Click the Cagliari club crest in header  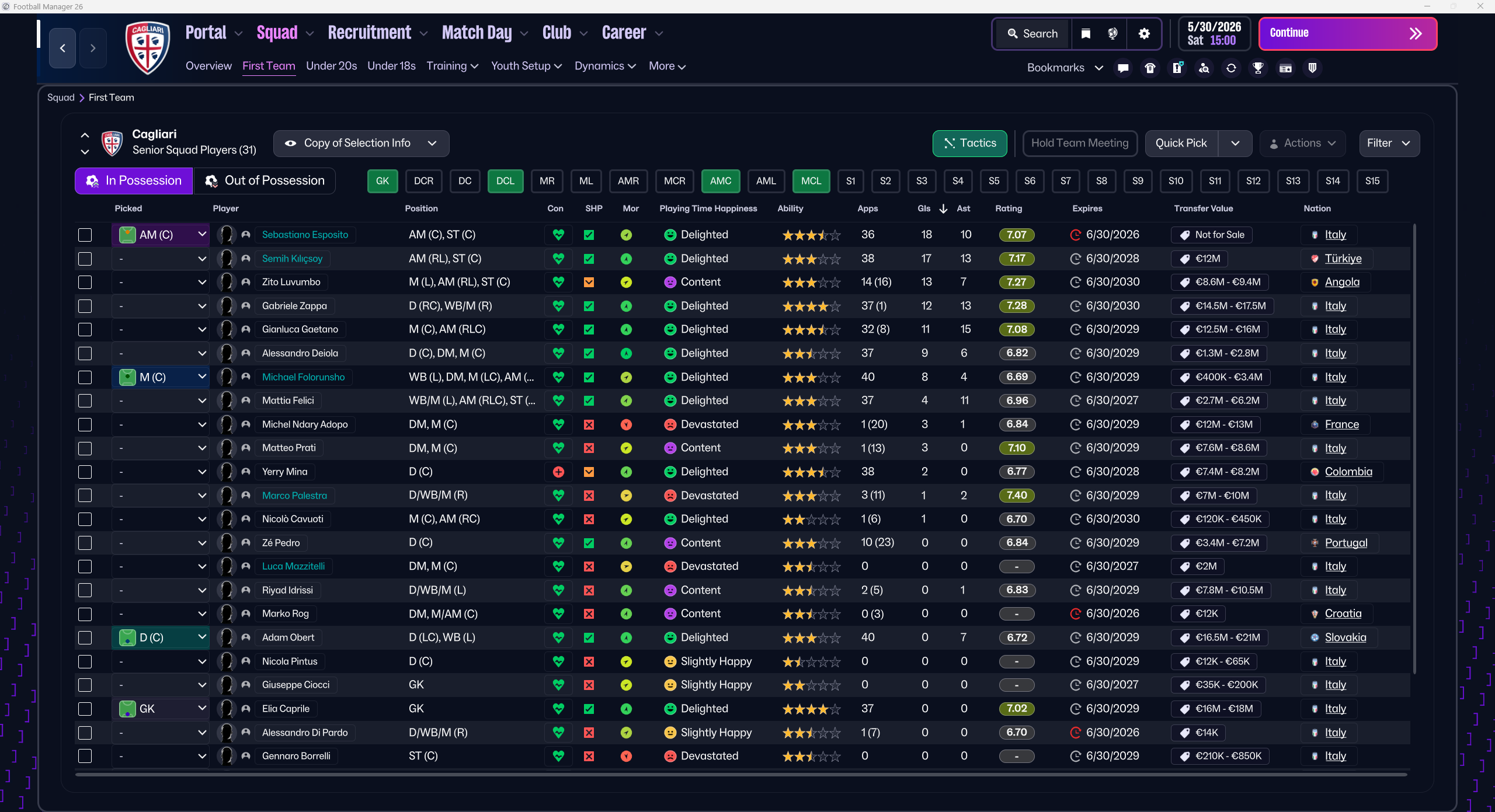pyautogui.click(x=148, y=48)
